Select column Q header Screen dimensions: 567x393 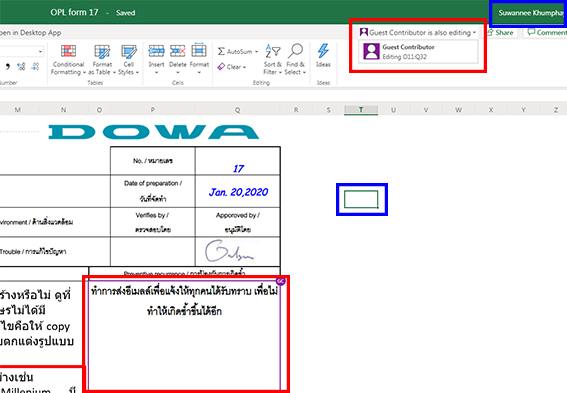click(x=237, y=110)
